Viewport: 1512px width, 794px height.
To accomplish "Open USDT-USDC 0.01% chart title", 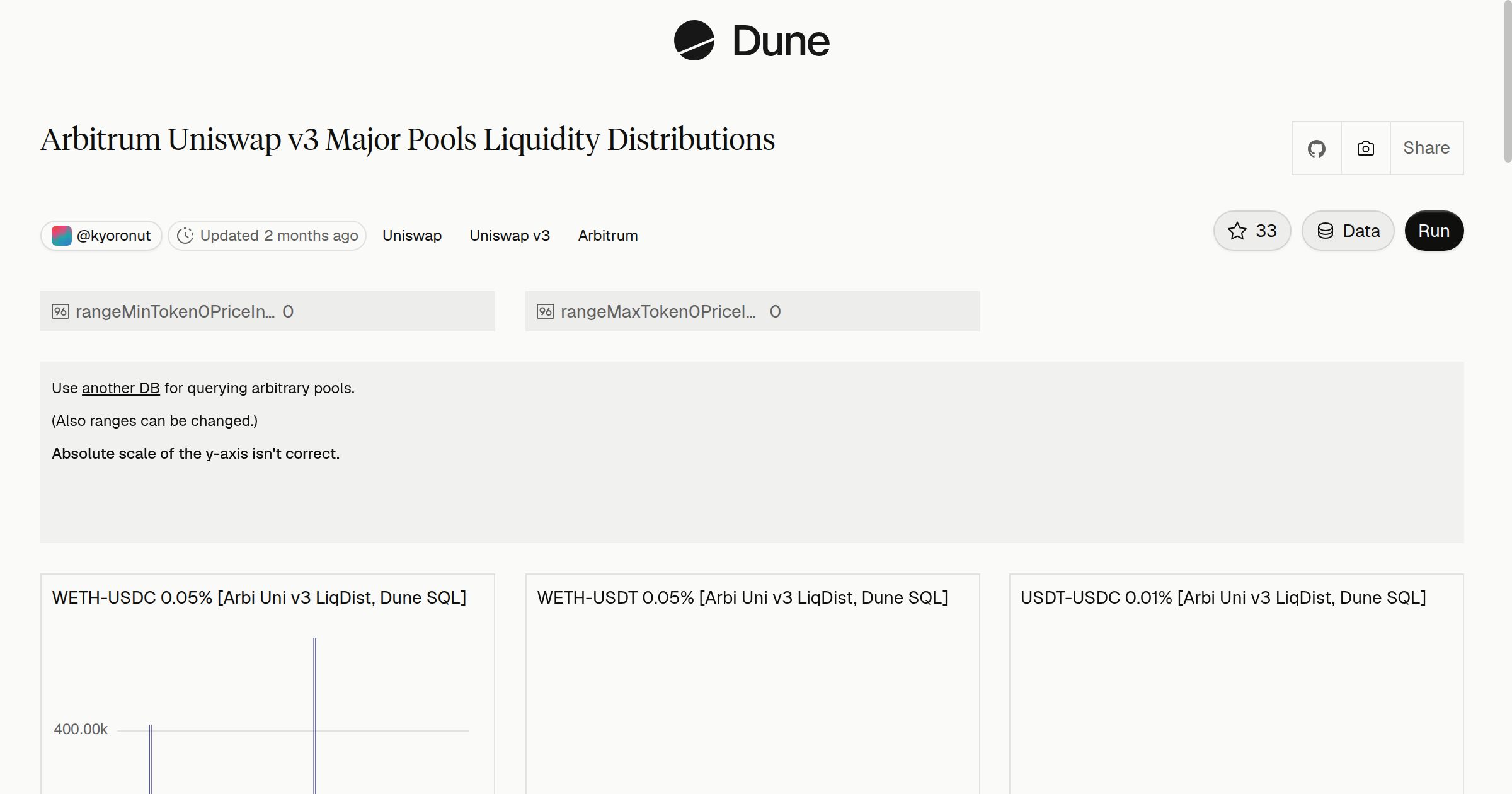I will pyautogui.click(x=1223, y=597).
